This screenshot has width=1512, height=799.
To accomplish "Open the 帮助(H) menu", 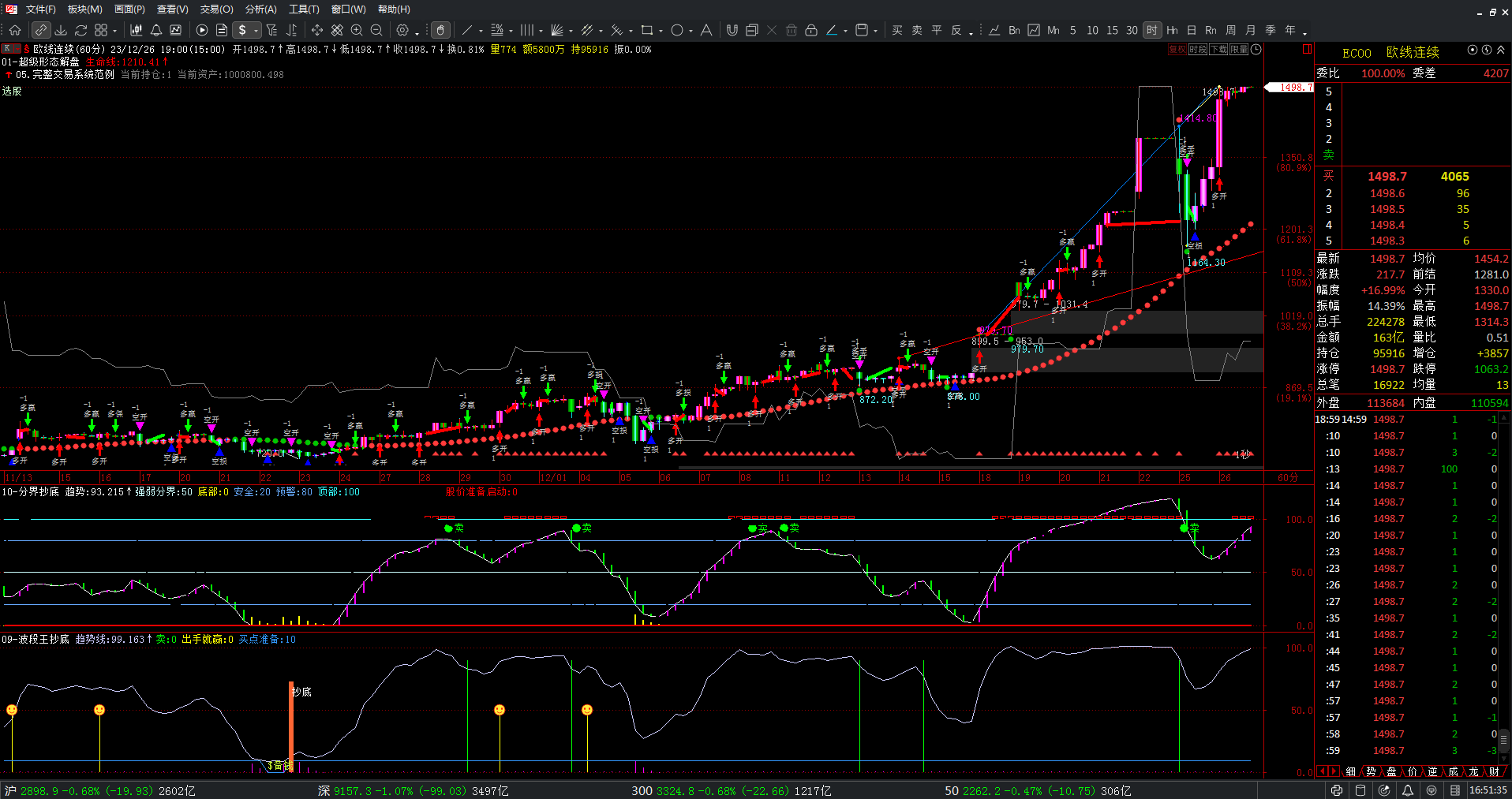I will pyautogui.click(x=394, y=9).
